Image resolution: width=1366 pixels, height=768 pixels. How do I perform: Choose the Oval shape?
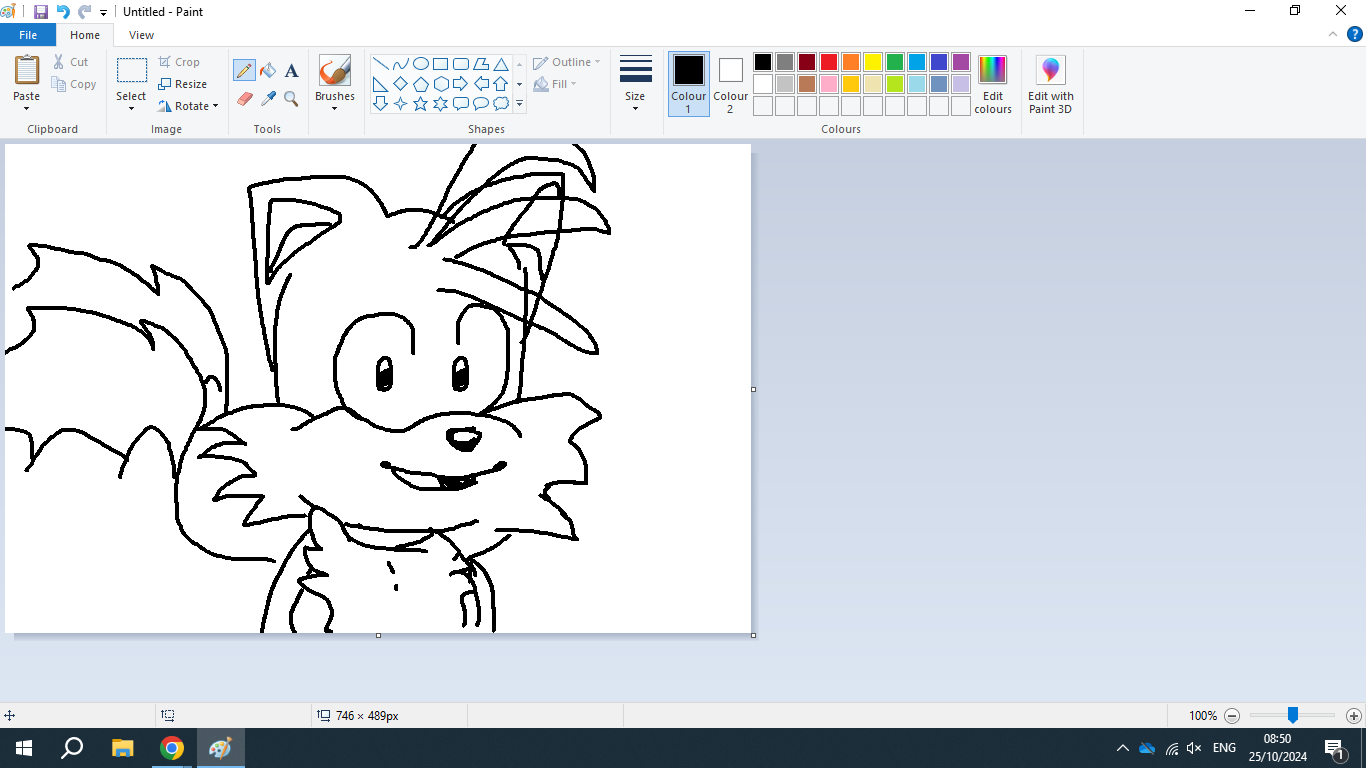421,64
